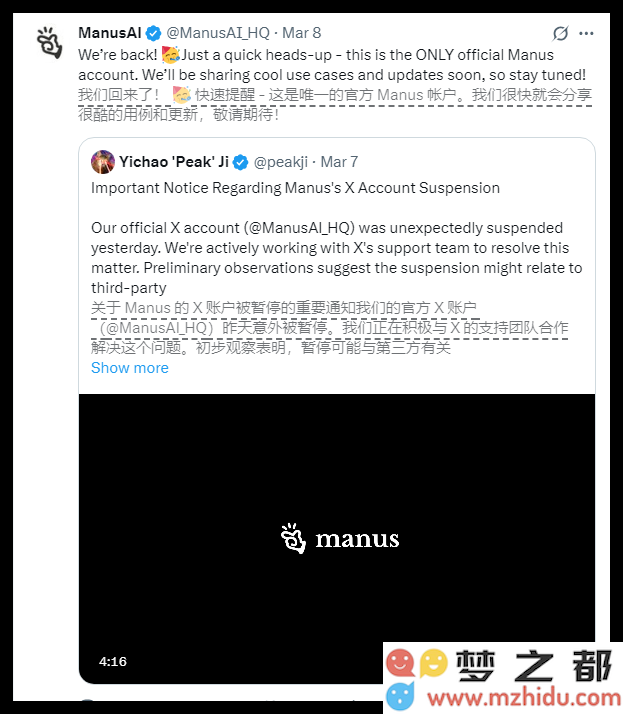
Task: Click the www.mzhidu.com watermark link
Action: (x=524, y=698)
